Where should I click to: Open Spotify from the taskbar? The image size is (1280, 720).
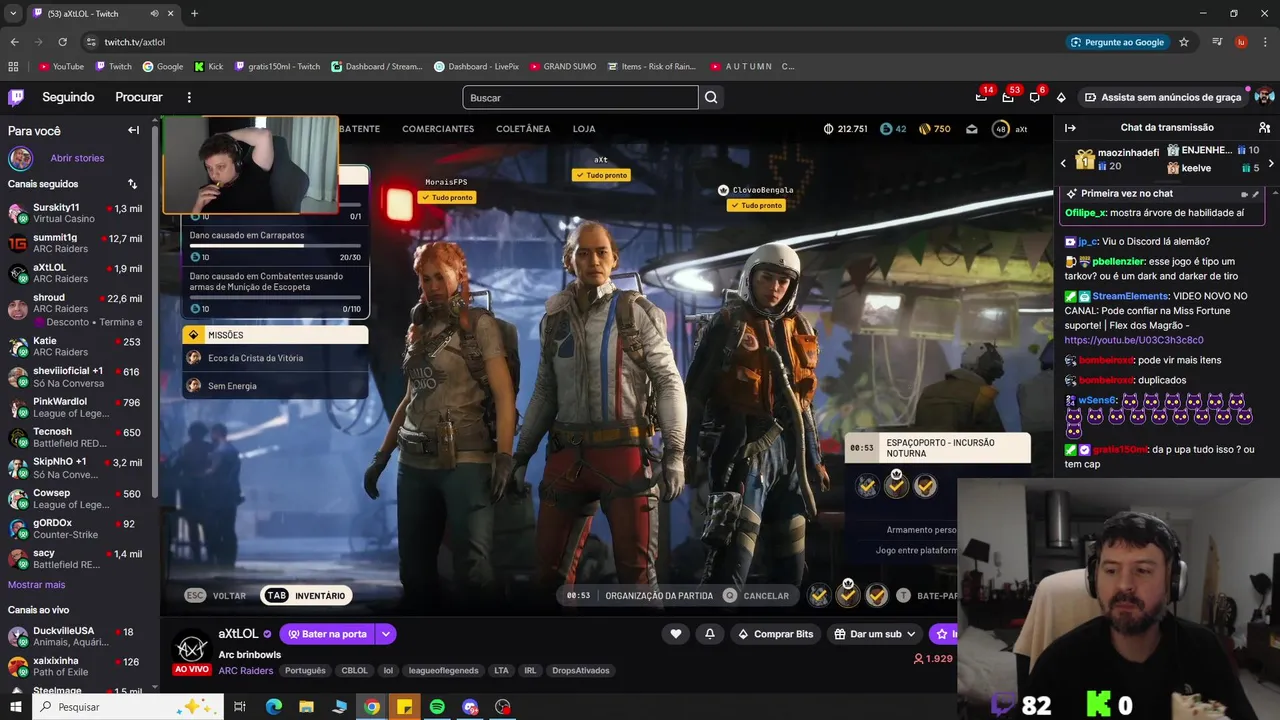437,707
